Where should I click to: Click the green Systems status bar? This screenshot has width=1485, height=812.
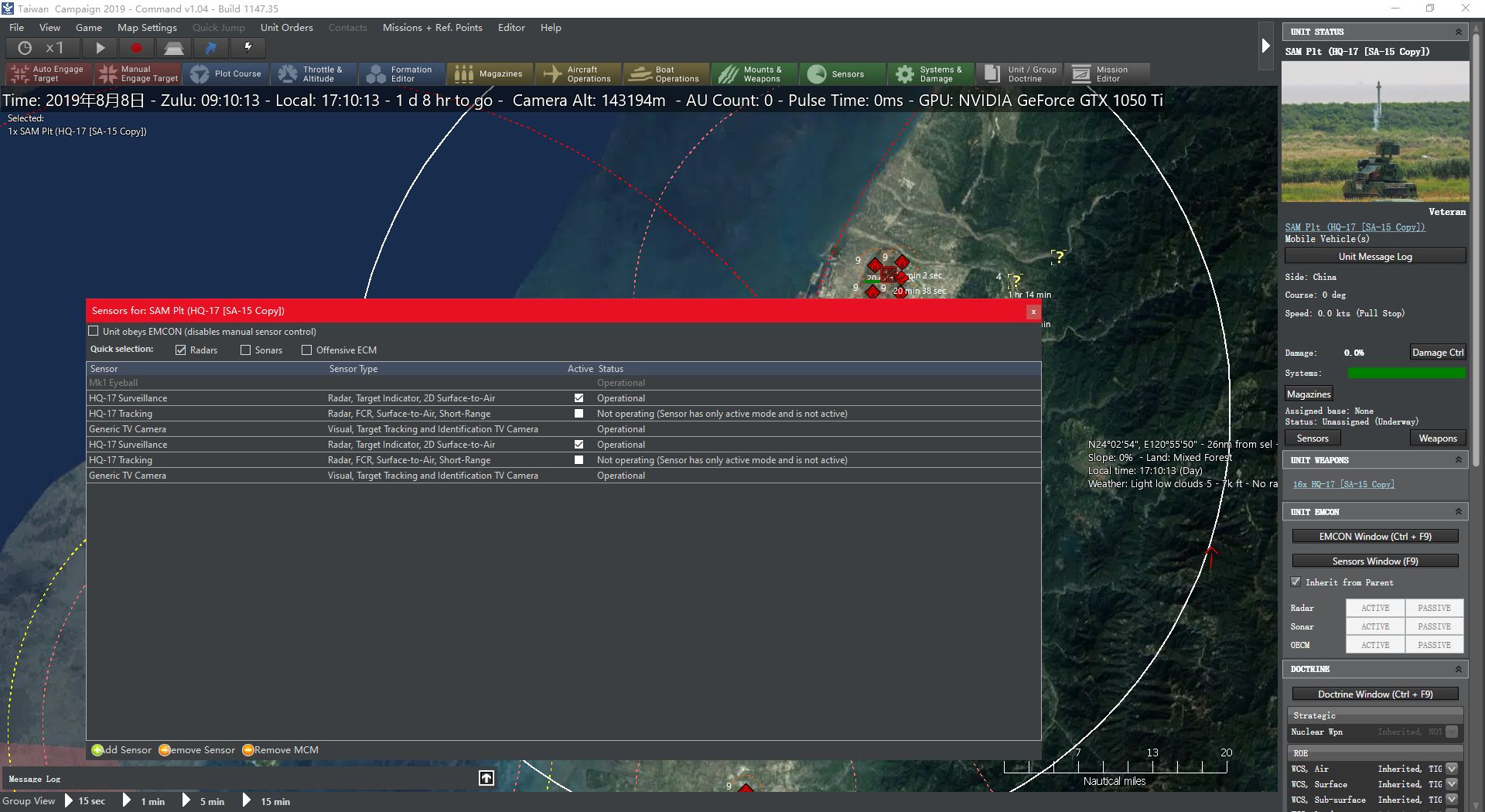pyautogui.click(x=1406, y=374)
